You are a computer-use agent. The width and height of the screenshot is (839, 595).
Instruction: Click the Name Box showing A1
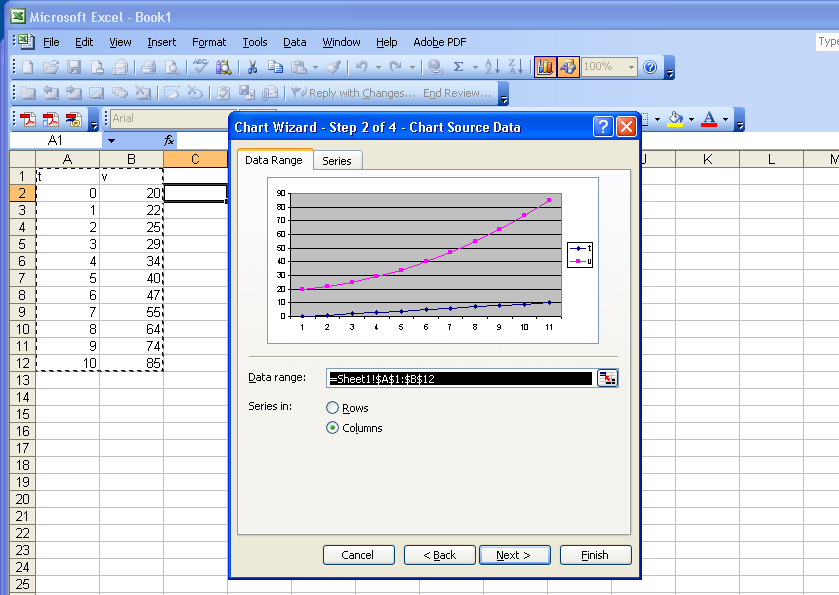point(56,141)
